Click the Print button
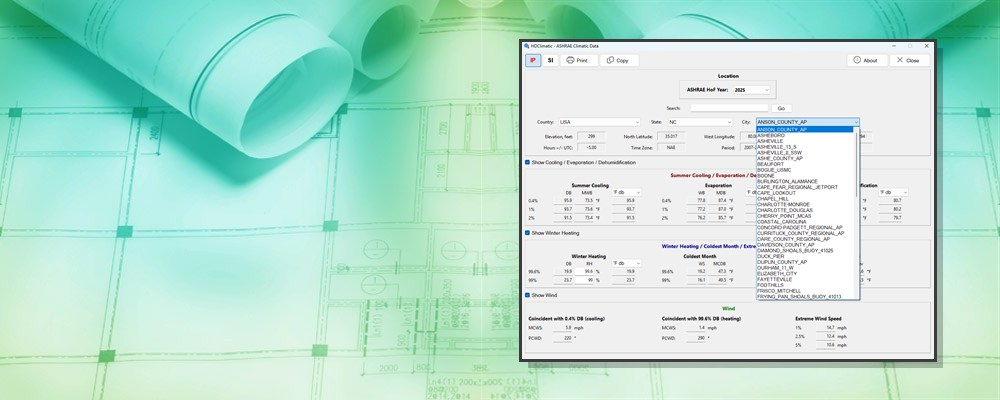1000x400 pixels. (578, 60)
